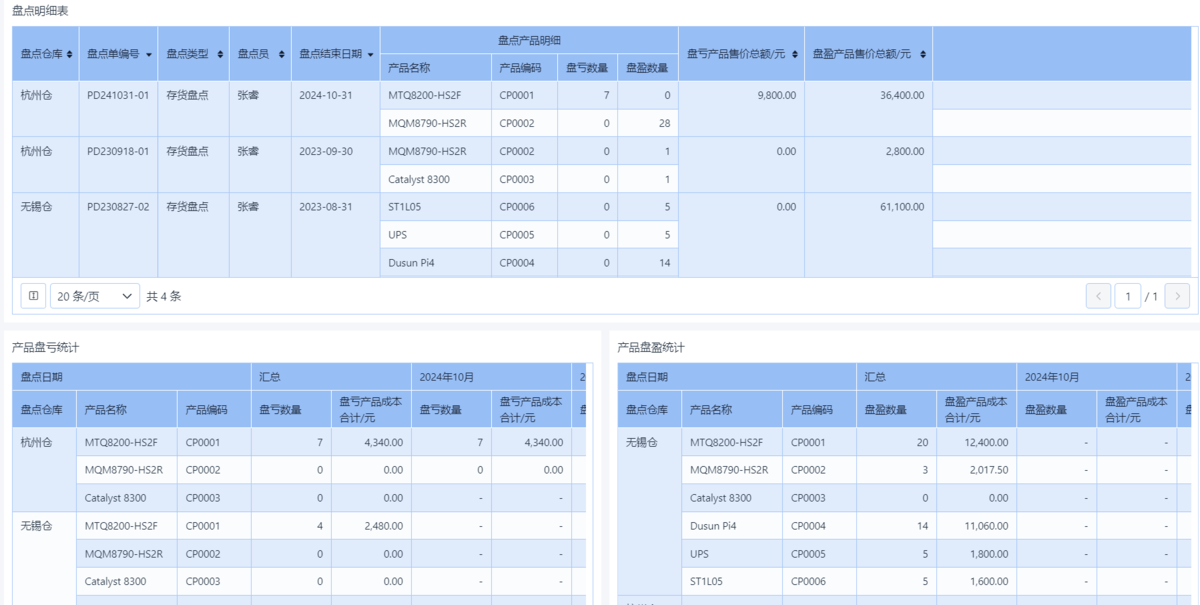Sort by 盘盈产品售价总额/元 icon
This screenshot has height=605, width=1200.
(x=923, y=54)
